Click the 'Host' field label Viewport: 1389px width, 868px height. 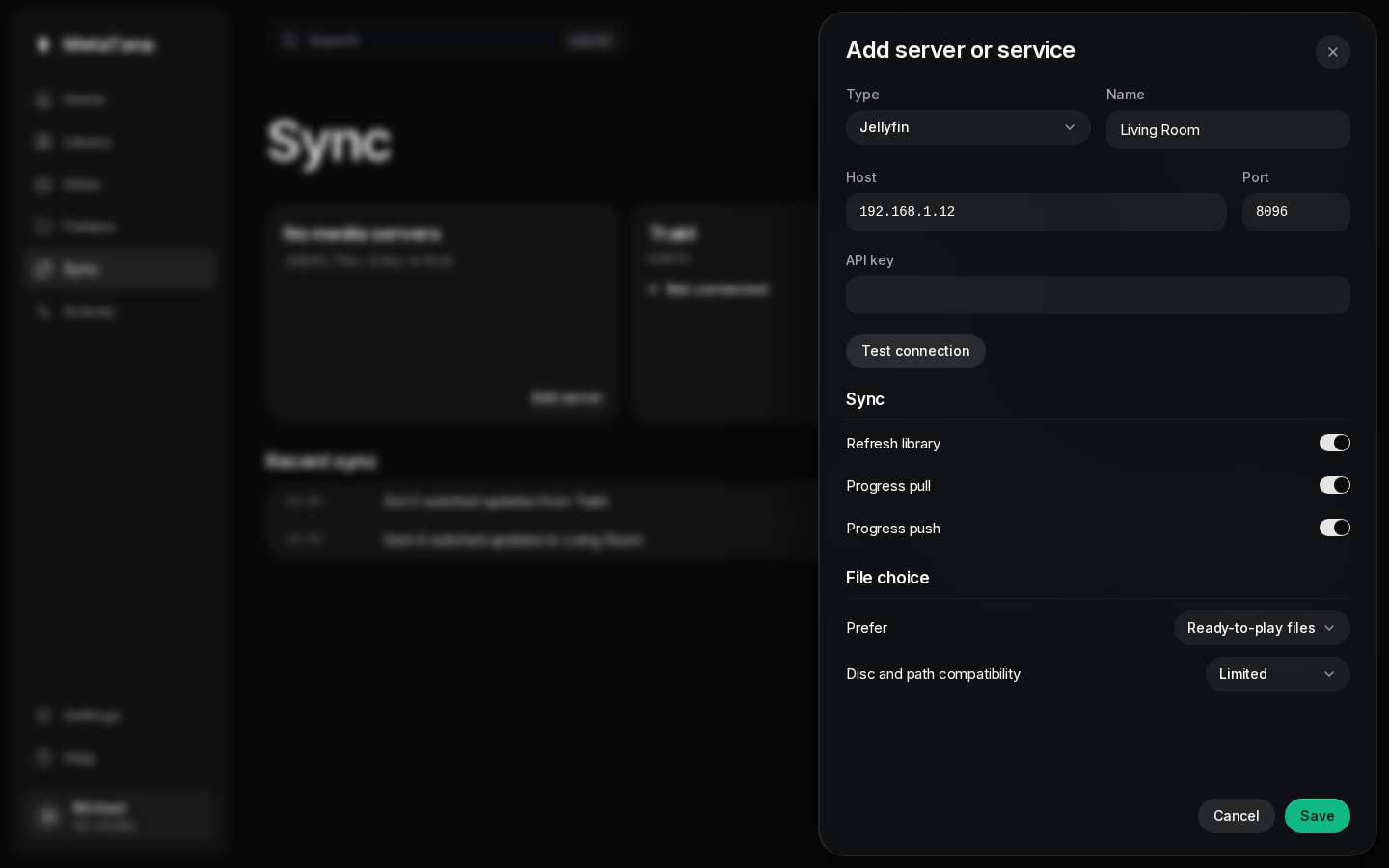coord(861,177)
